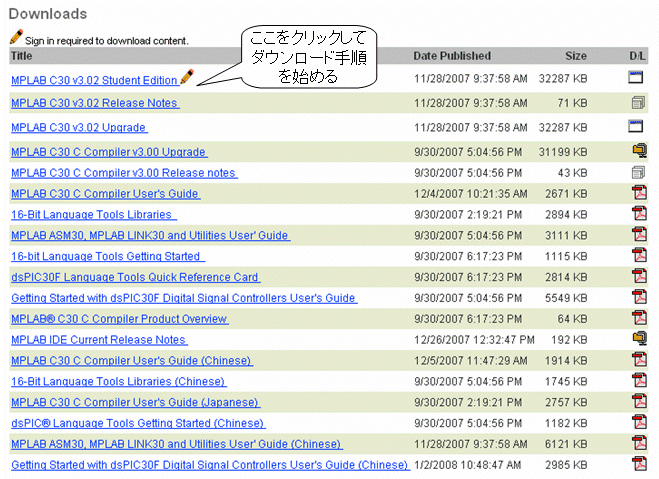Click the download icon for MPLAB C30 v3.02 Student Edition
Screen dimensions: 659x479
coord(635,77)
